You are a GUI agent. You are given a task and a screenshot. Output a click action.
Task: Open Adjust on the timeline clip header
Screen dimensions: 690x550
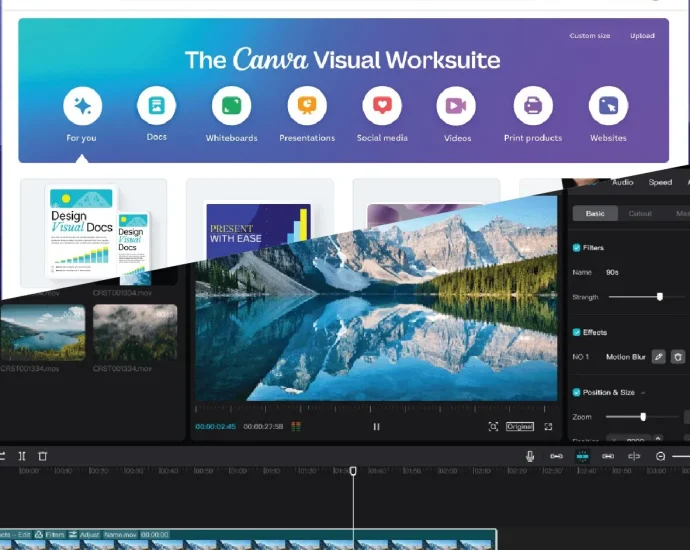(x=84, y=535)
